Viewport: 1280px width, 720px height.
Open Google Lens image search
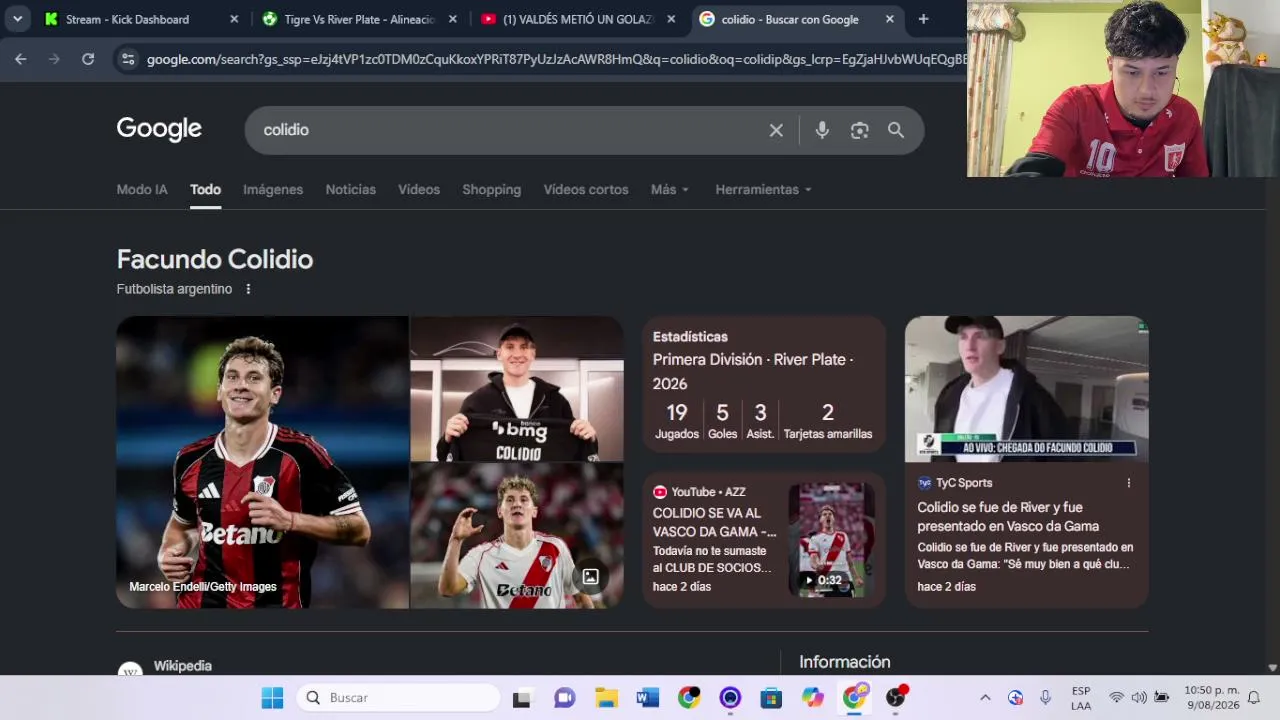coord(859,130)
